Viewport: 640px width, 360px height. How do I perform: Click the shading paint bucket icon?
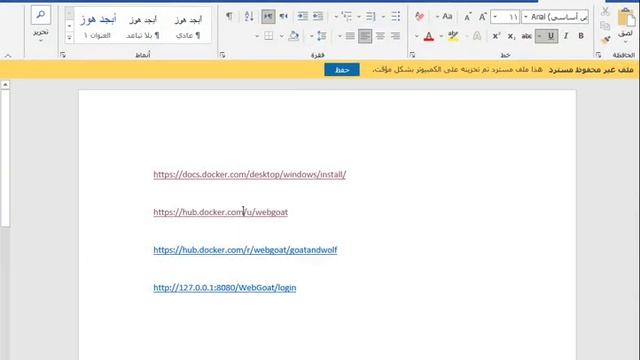(x=293, y=36)
